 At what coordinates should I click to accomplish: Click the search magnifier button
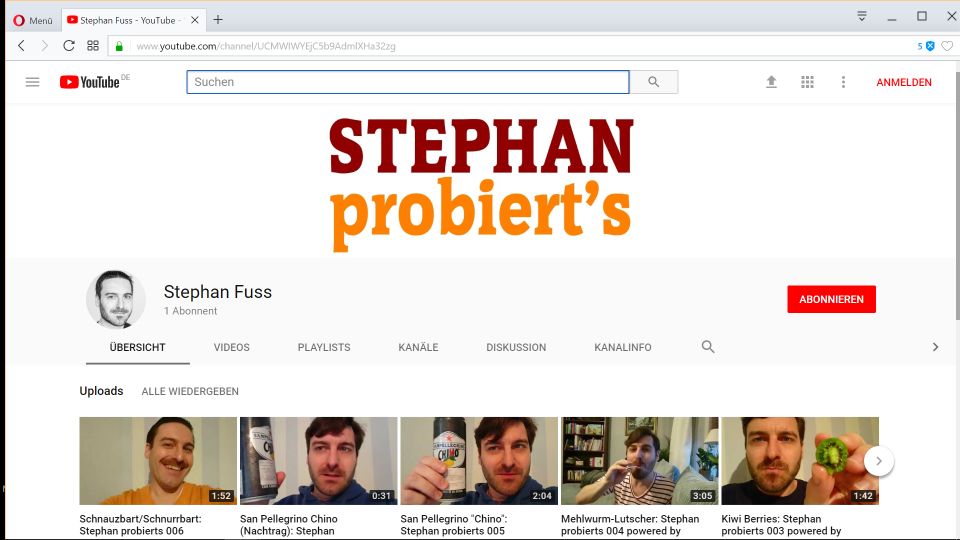[654, 82]
